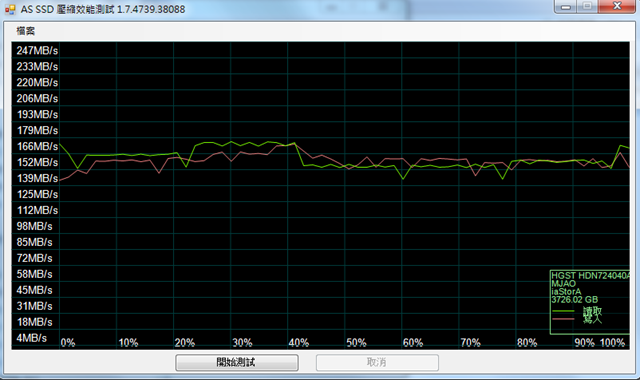Click the 讀取 legend label

pyautogui.click(x=592, y=311)
